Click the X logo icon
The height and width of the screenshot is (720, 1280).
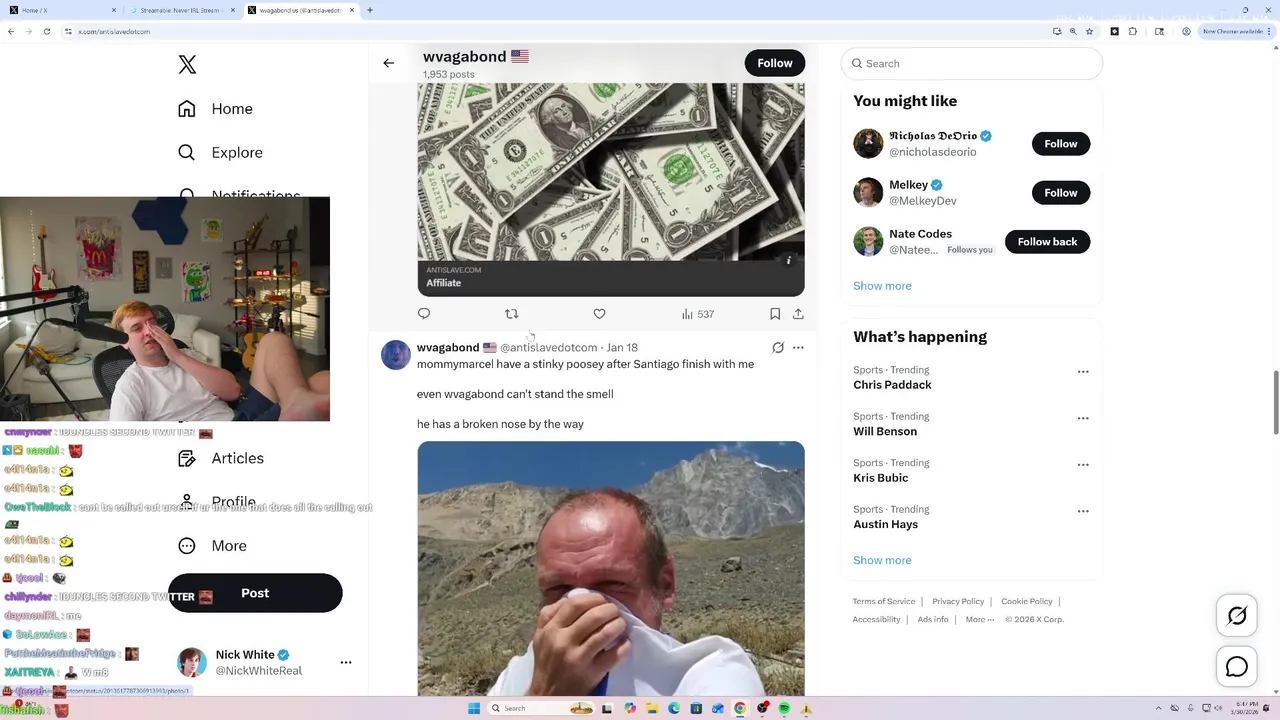(x=187, y=65)
